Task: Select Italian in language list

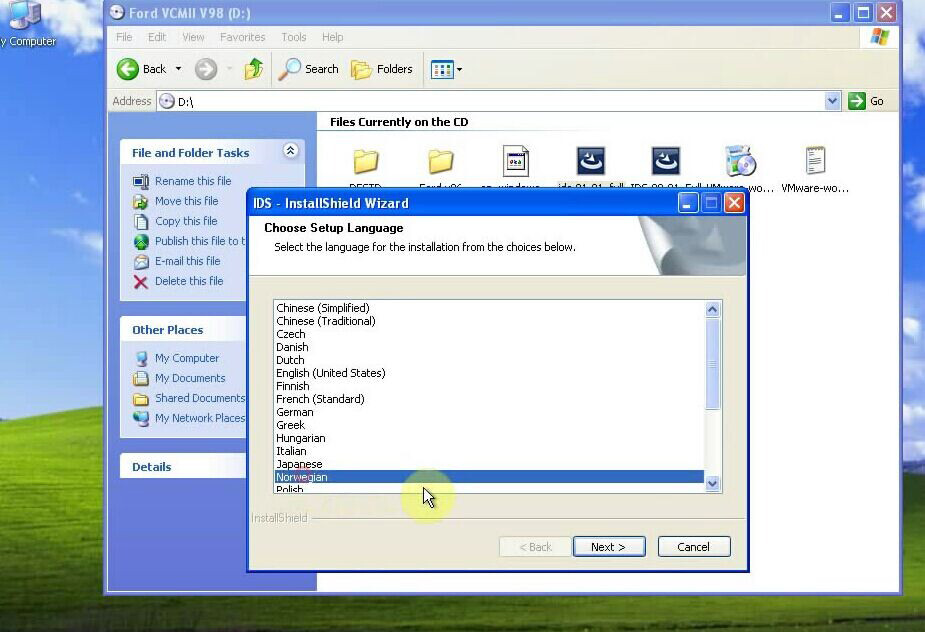Action: coord(490,451)
